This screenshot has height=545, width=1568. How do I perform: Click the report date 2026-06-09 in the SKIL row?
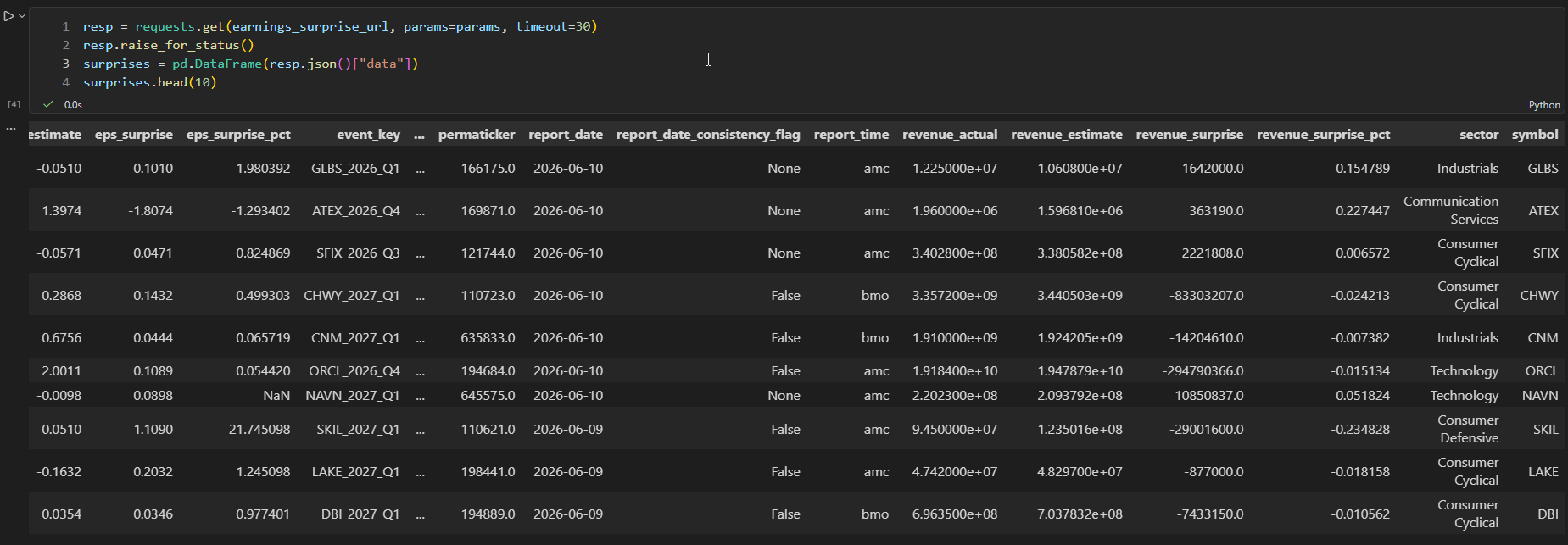click(568, 430)
